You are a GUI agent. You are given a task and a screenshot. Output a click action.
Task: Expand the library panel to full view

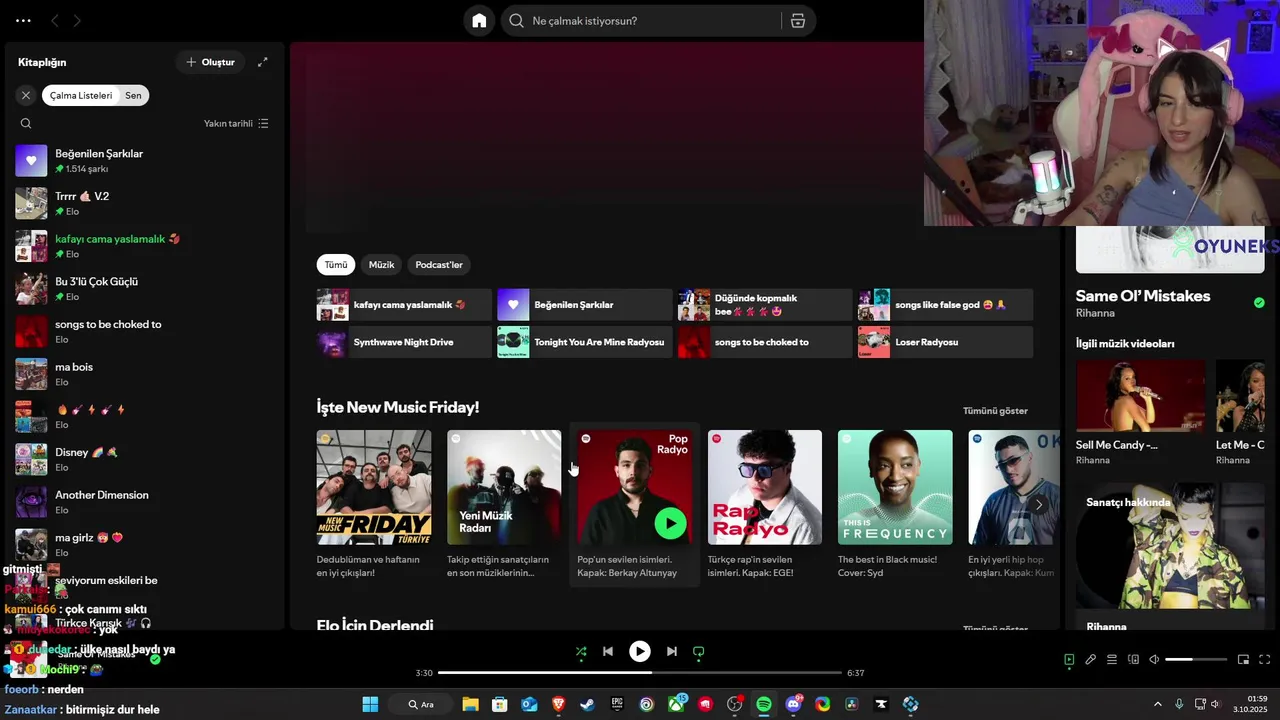coord(262,62)
